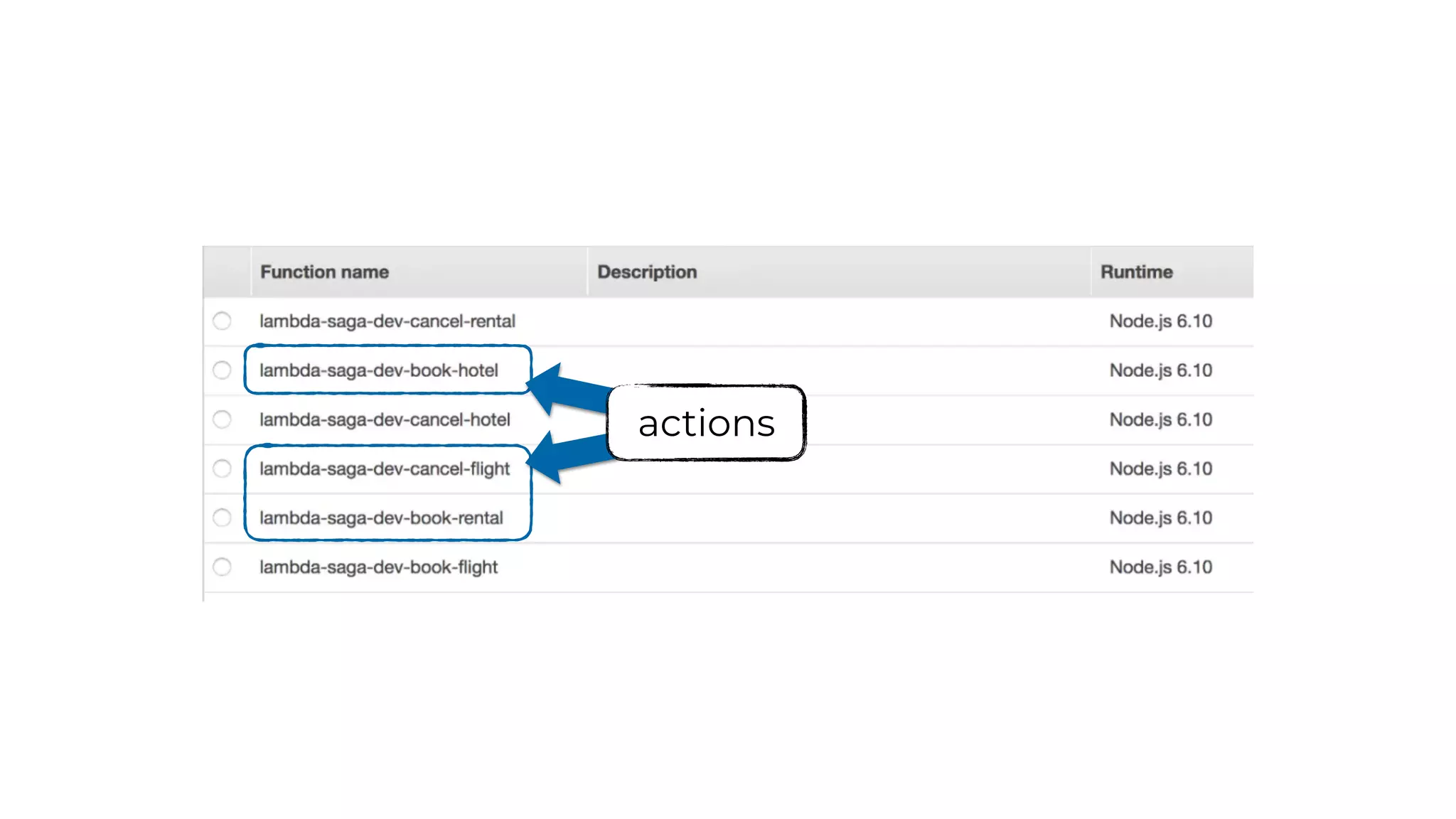Open the lambda-saga-dev-cancel-flight function
This screenshot has height=819, width=1456.
tap(385, 469)
